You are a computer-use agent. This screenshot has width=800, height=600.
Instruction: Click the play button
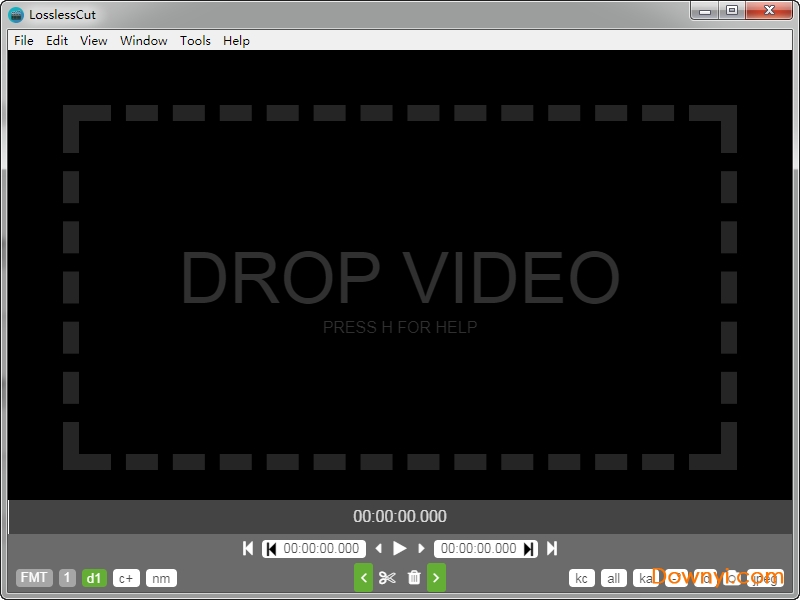(400, 548)
